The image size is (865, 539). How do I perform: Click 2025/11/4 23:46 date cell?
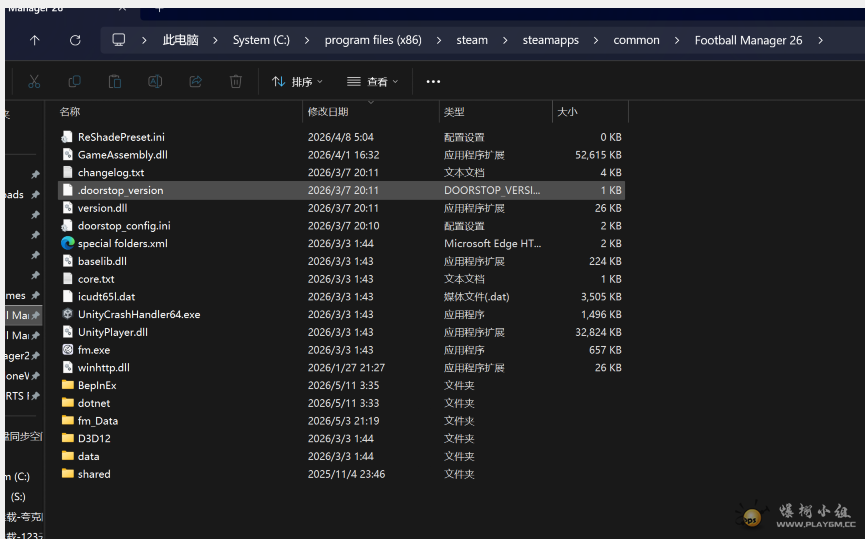(346, 474)
